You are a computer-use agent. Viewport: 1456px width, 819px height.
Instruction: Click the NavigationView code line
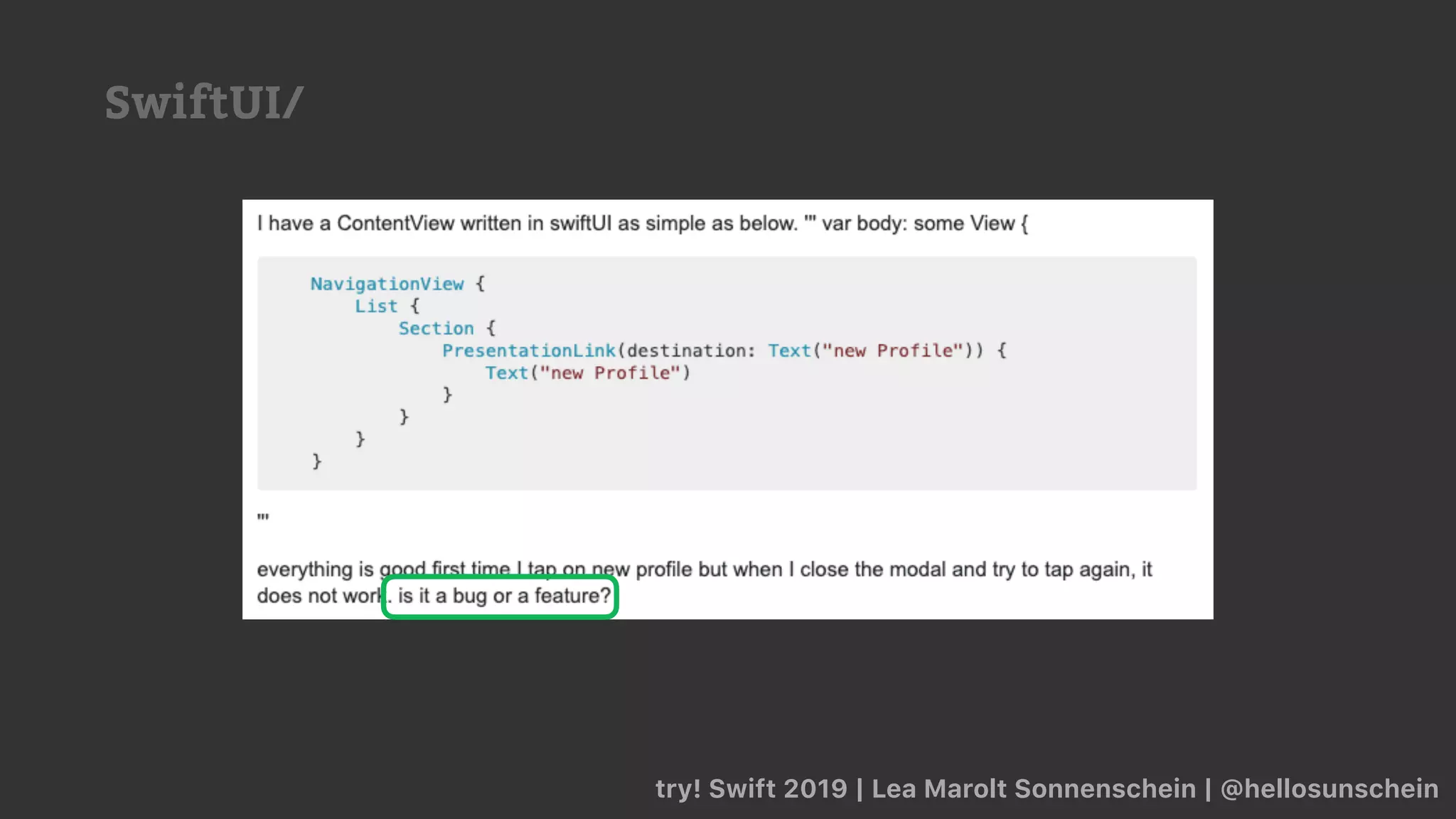click(x=397, y=284)
